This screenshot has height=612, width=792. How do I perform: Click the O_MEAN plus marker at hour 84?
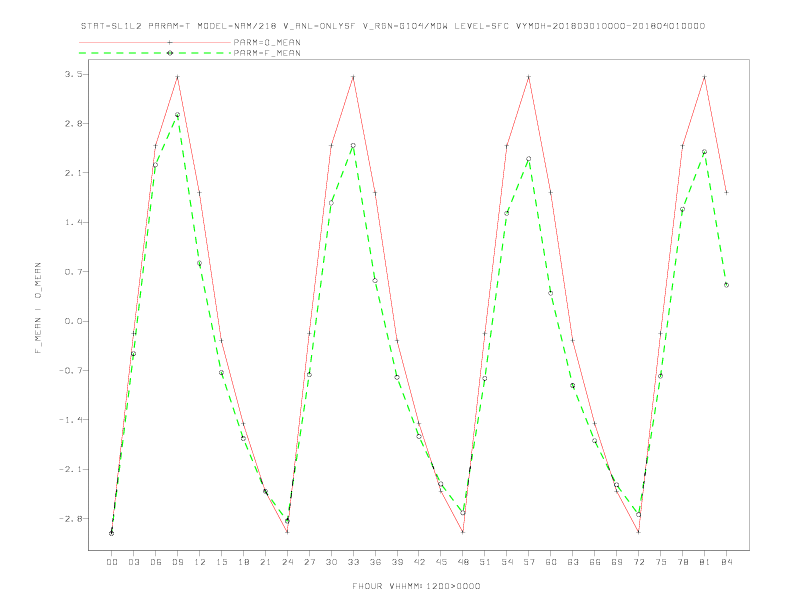[726, 192]
